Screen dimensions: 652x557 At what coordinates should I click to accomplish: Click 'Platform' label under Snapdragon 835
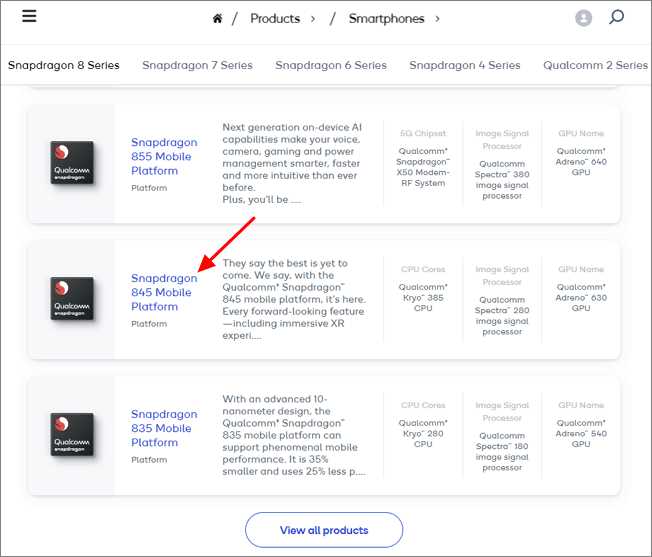pos(149,460)
